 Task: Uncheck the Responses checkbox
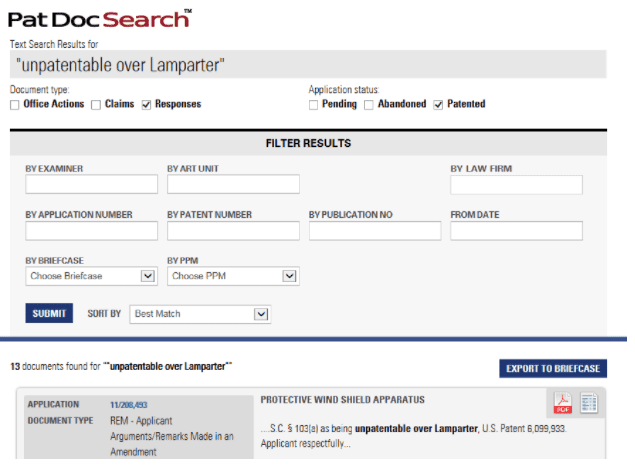click(146, 105)
